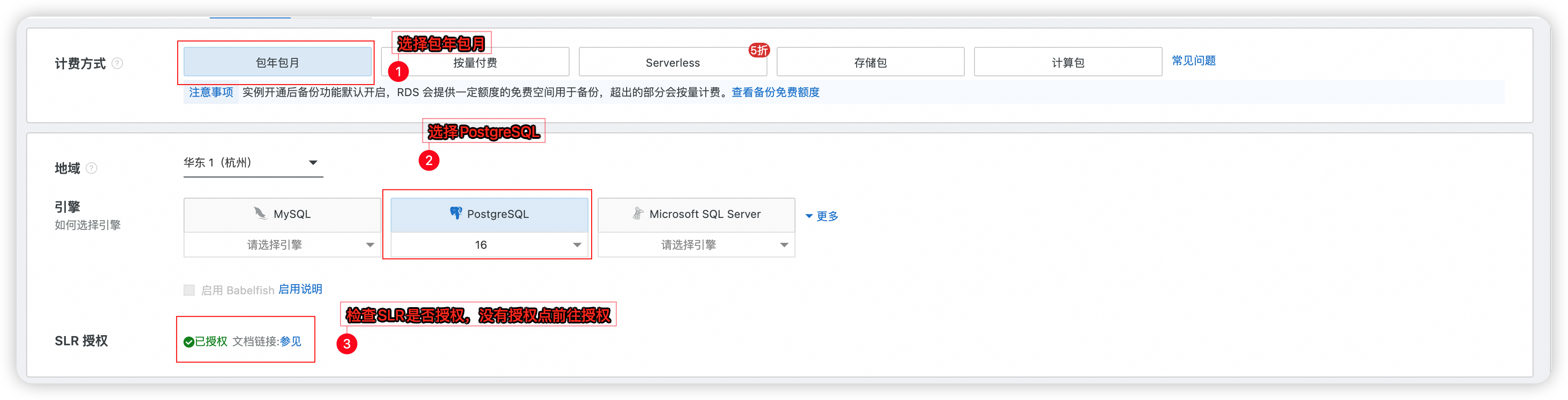This screenshot has width=1568, height=400.
Task: Open the 华东 1（杭州）region dropdown
Action: 253,163
